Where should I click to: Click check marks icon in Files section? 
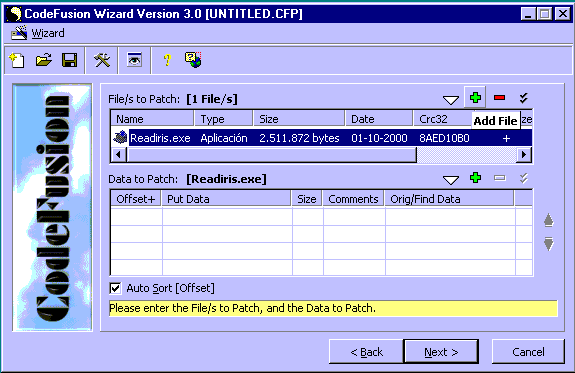[524, 98]
